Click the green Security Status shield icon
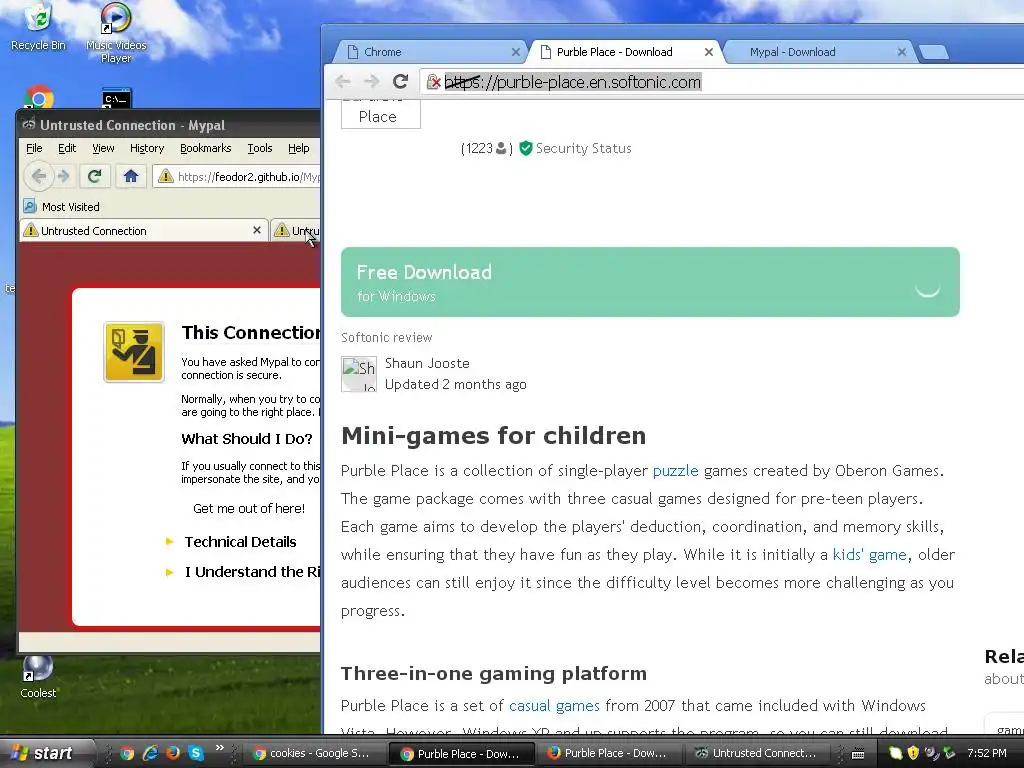 [526, 148]
